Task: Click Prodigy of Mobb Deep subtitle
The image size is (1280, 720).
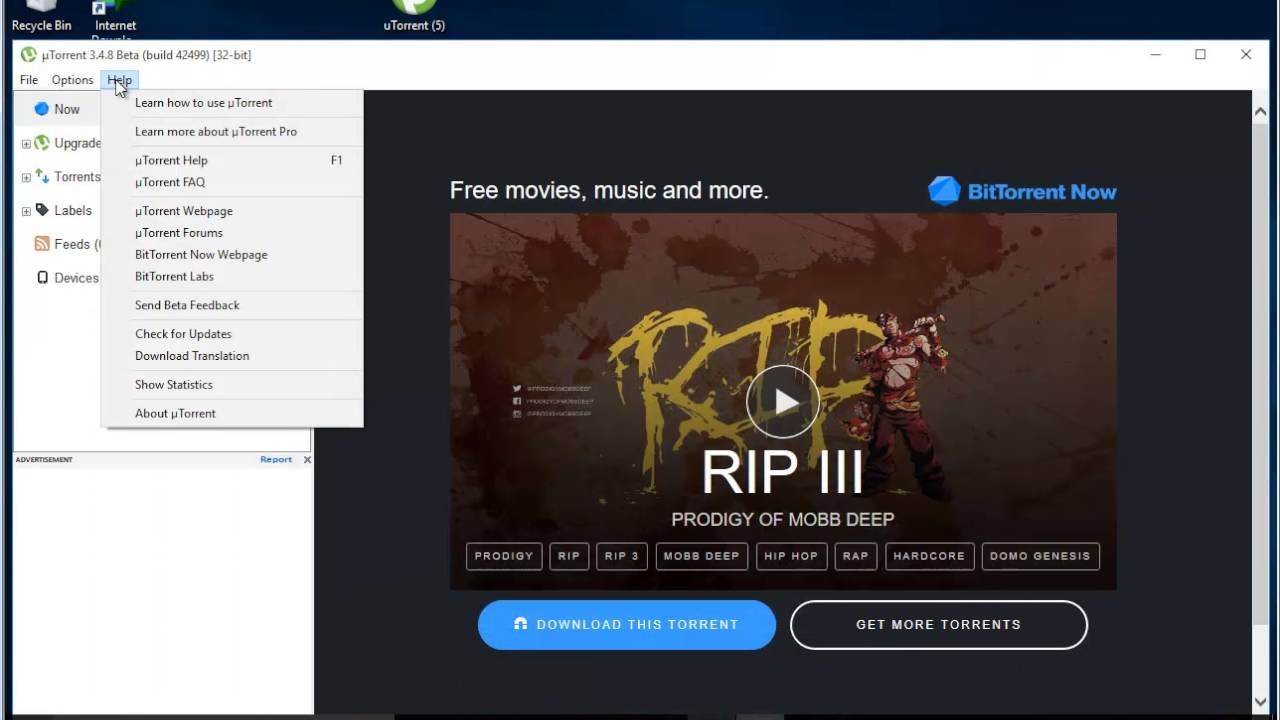Action: pyautogui.click(x=783, y=520)
